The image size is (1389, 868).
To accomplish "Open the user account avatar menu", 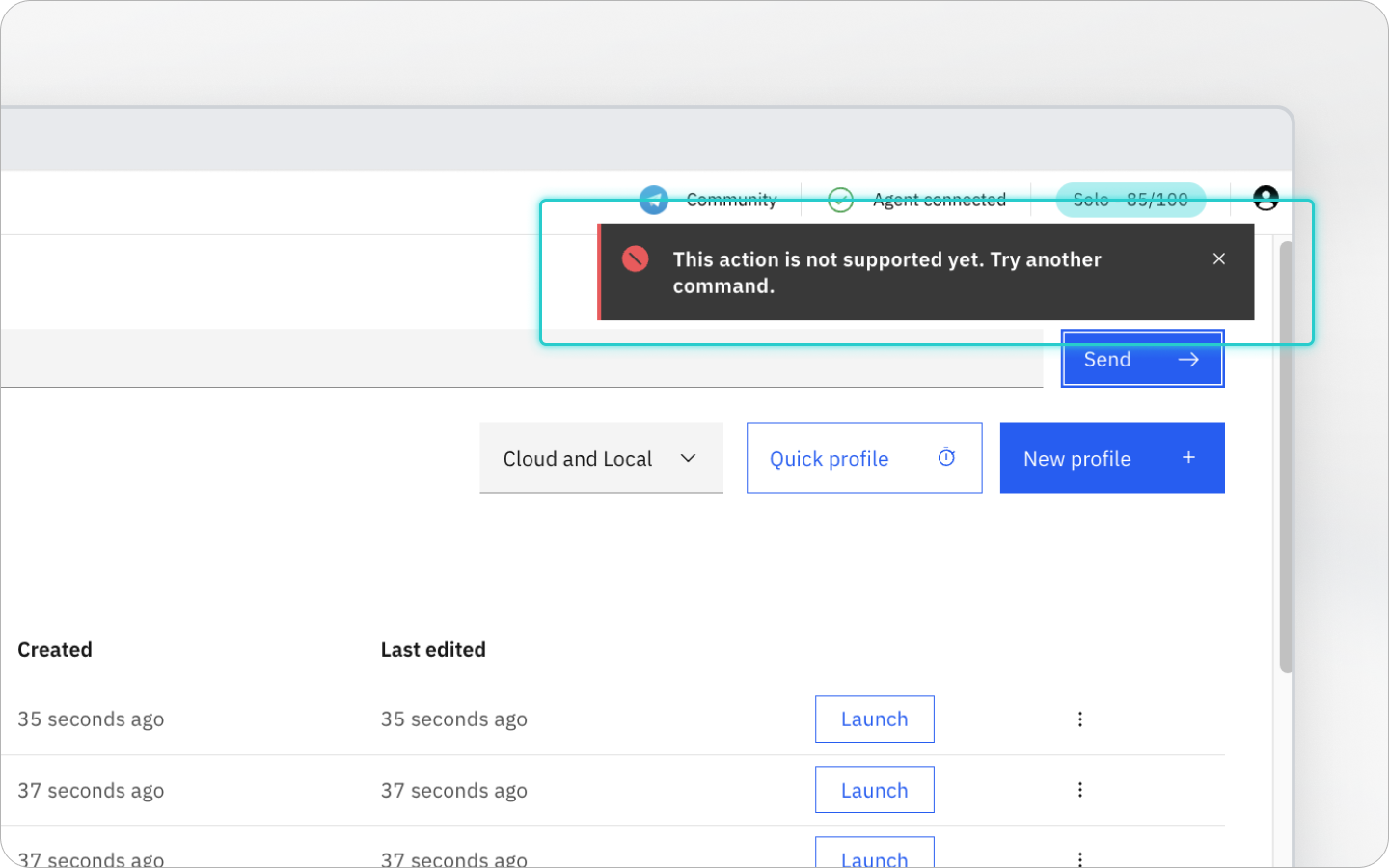I will click(1266, 198).
